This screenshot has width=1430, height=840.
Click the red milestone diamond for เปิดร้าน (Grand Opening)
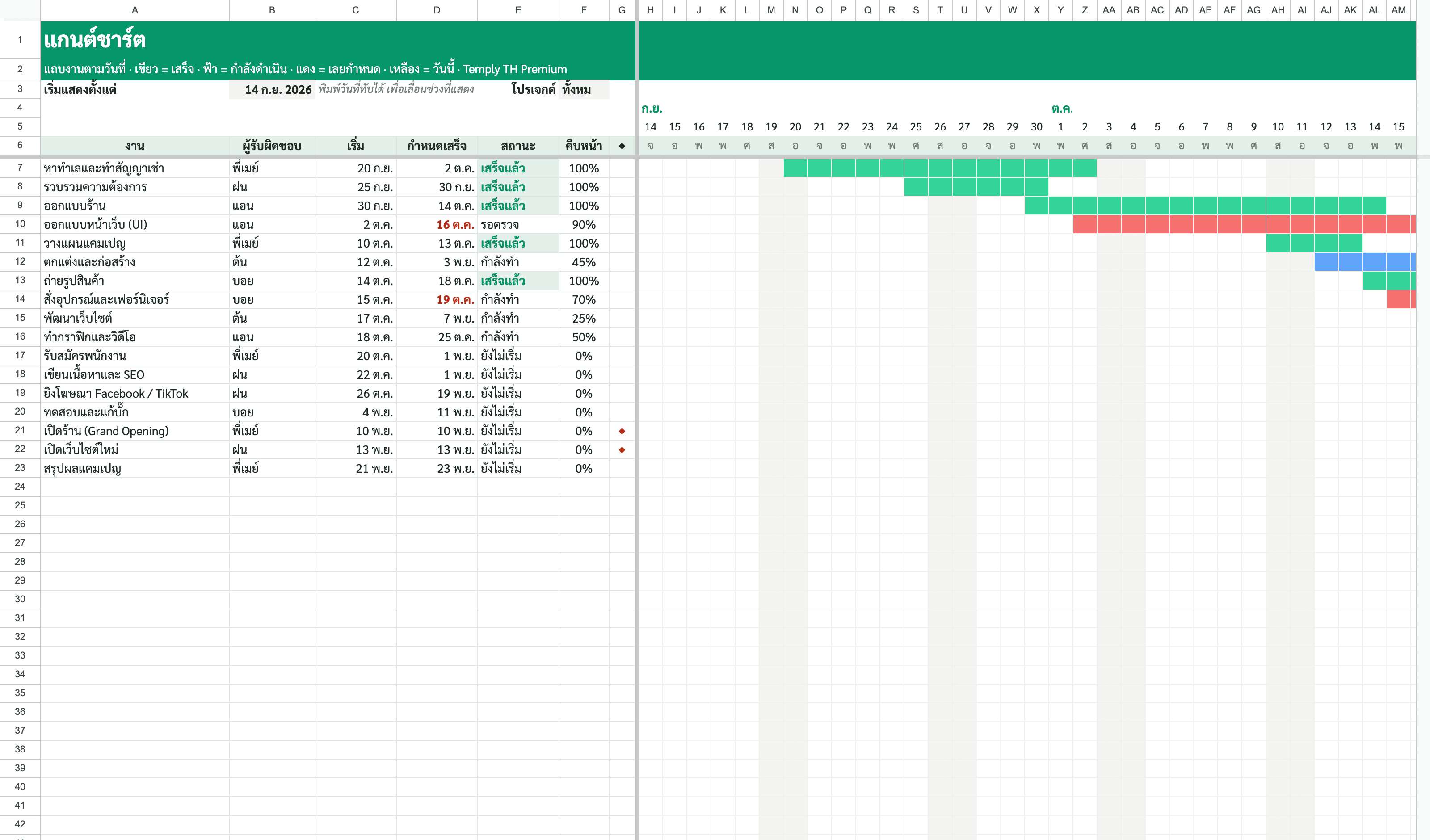tap(622, 431)
